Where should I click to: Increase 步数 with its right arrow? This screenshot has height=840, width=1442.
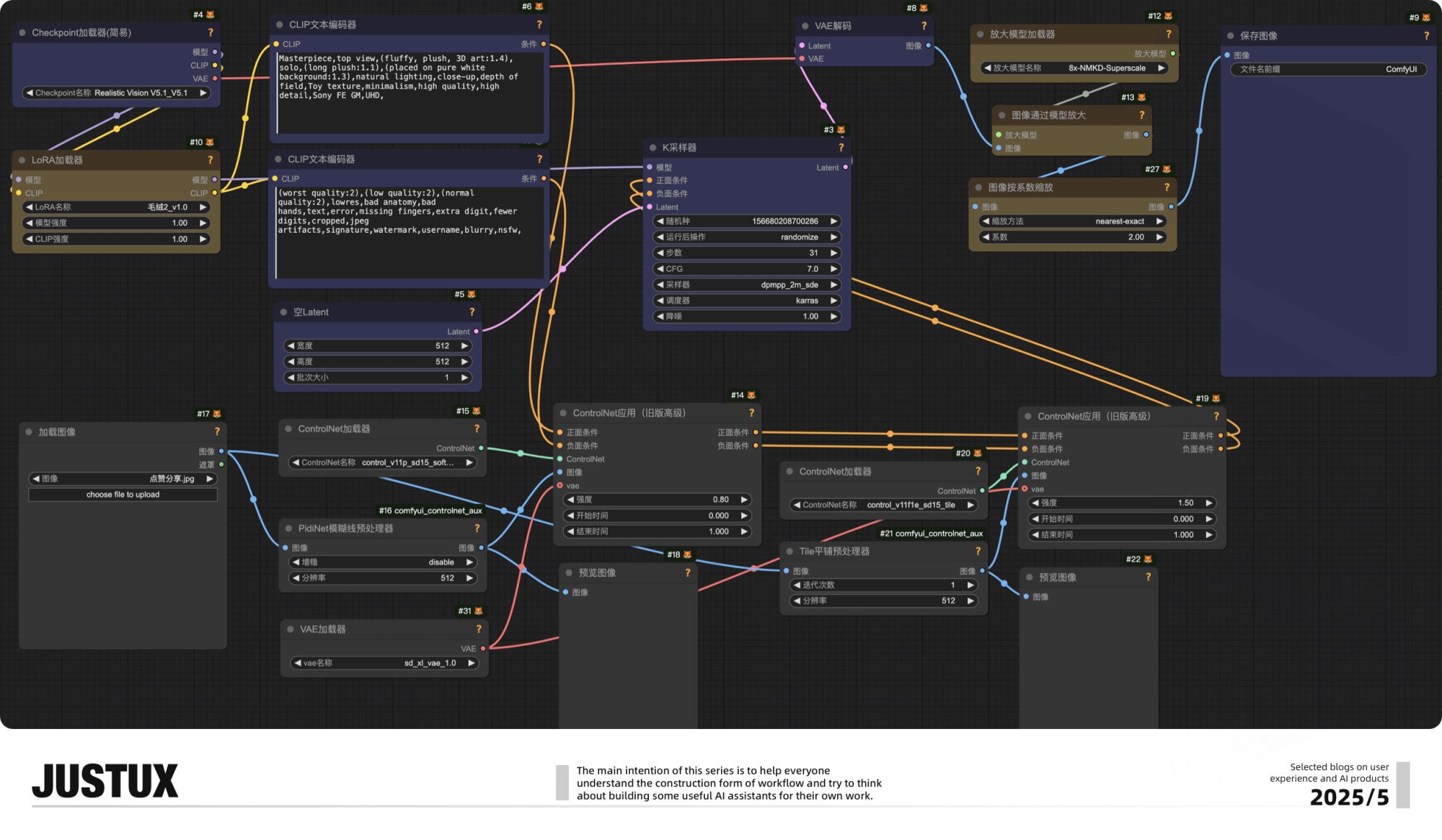(x=833, y=253)
